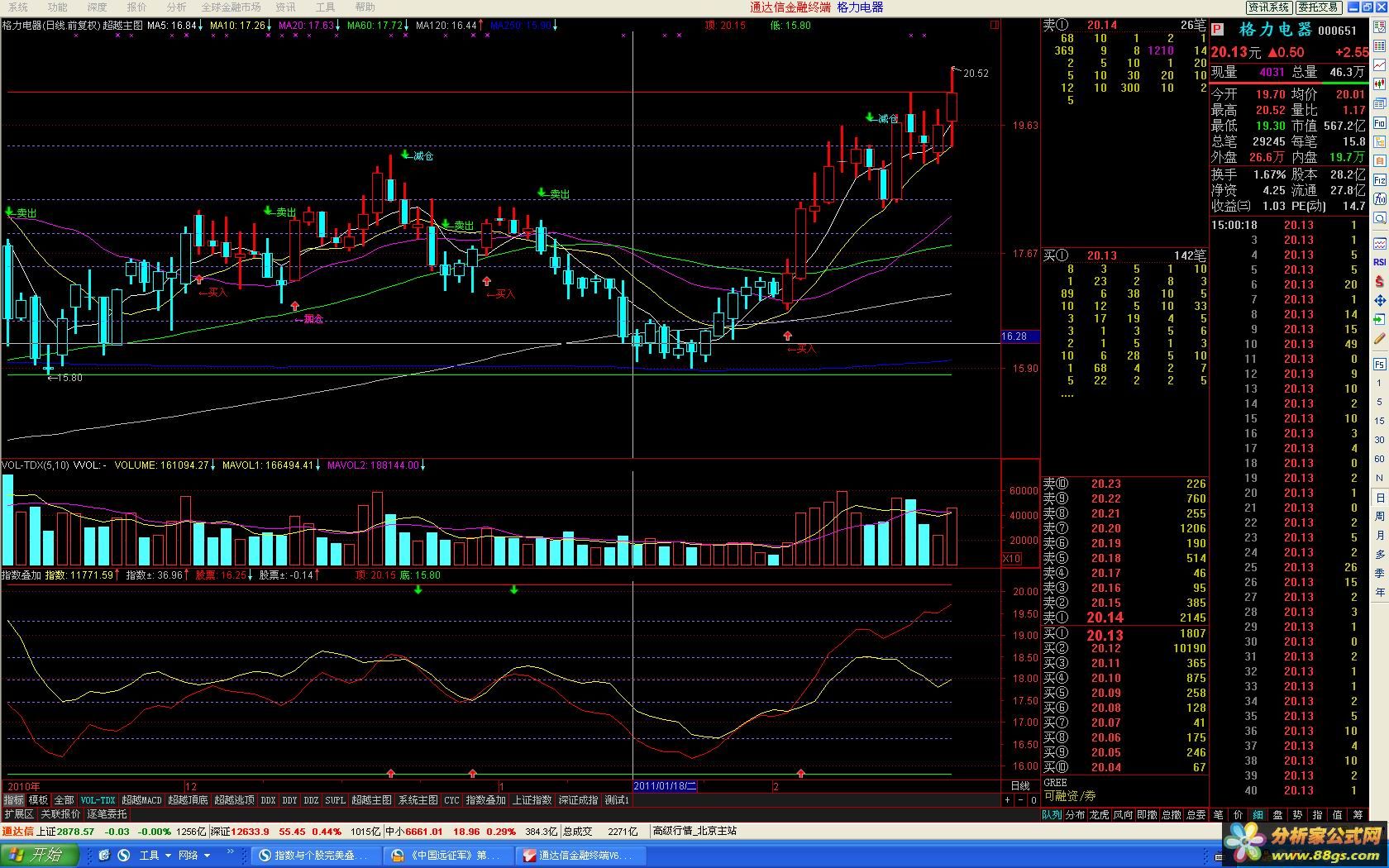The width and height of the screenshot is (1389, 868).
Task: Click the red P flag beside 格力电器
Action: [x=1217, y=30]
